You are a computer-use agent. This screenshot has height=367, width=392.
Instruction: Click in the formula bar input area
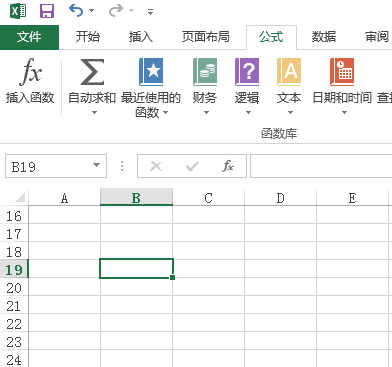pos(321,166)
